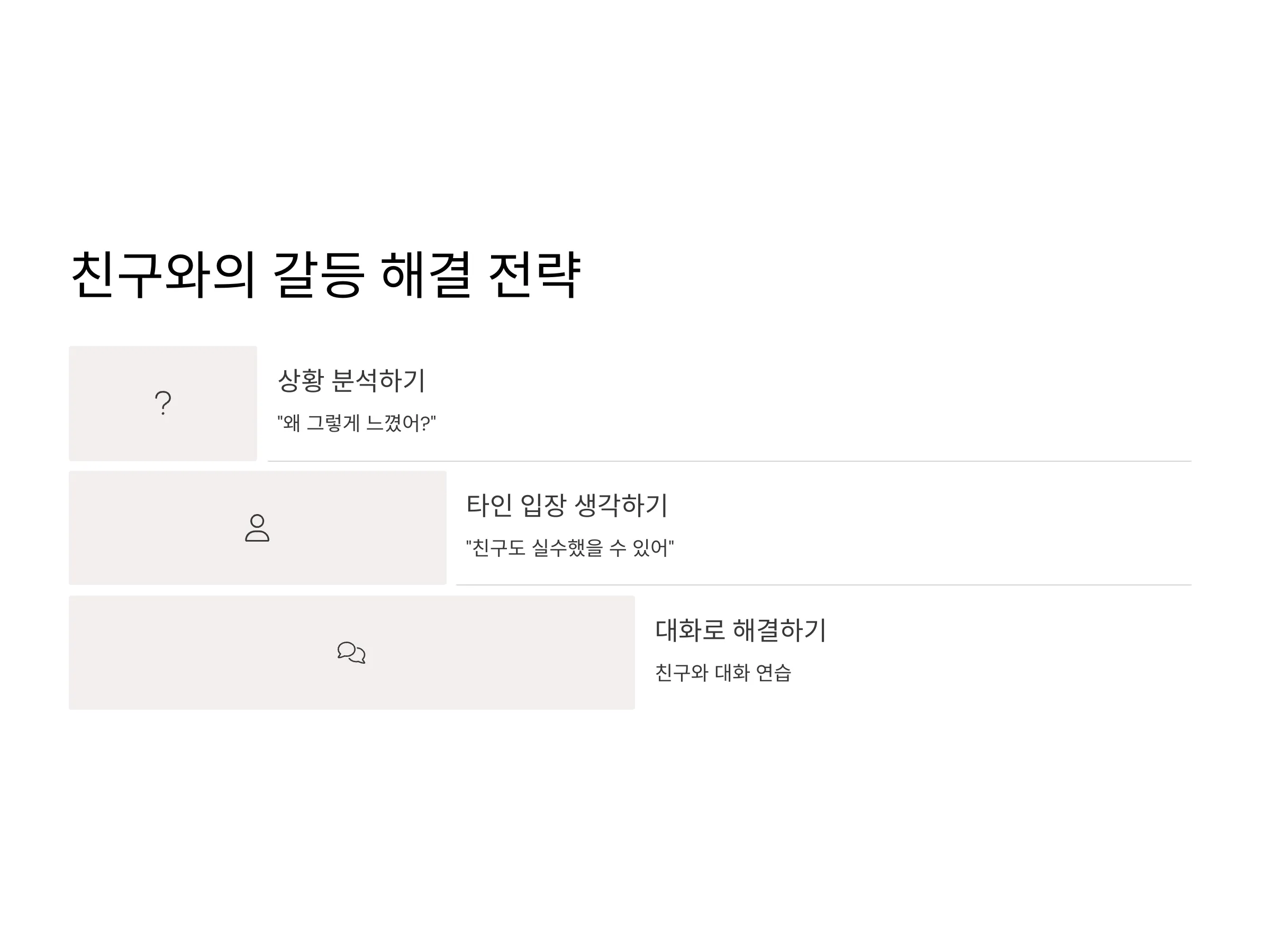Select the gray box behind question mark
Screen dimensions: 1270x952
tap(163, 404)
